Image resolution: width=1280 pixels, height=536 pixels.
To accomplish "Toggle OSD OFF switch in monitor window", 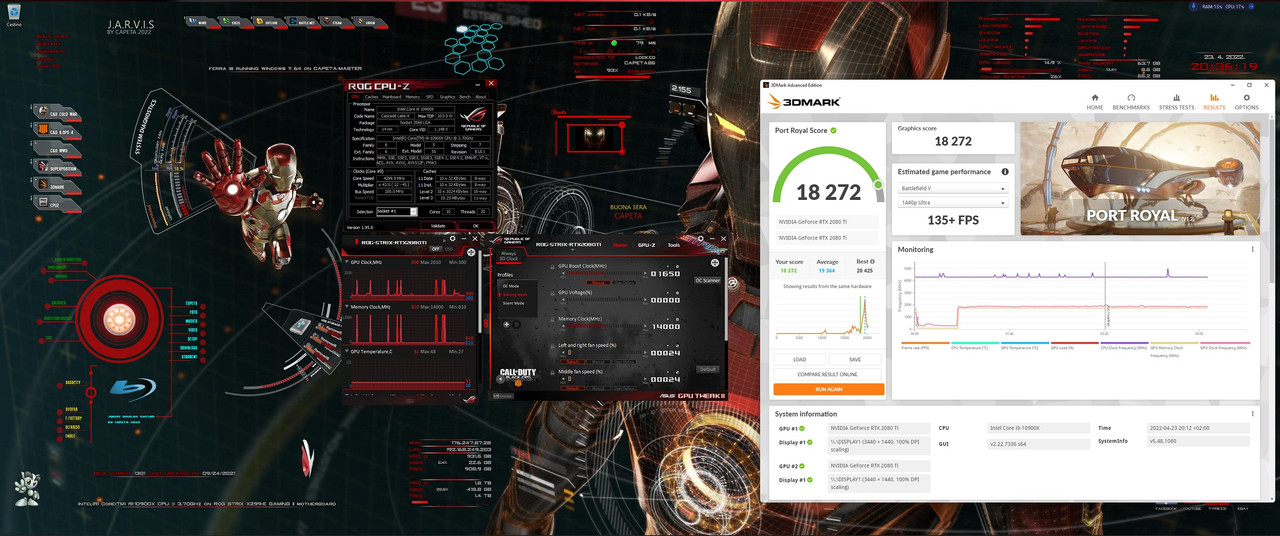I will (435, 249).
